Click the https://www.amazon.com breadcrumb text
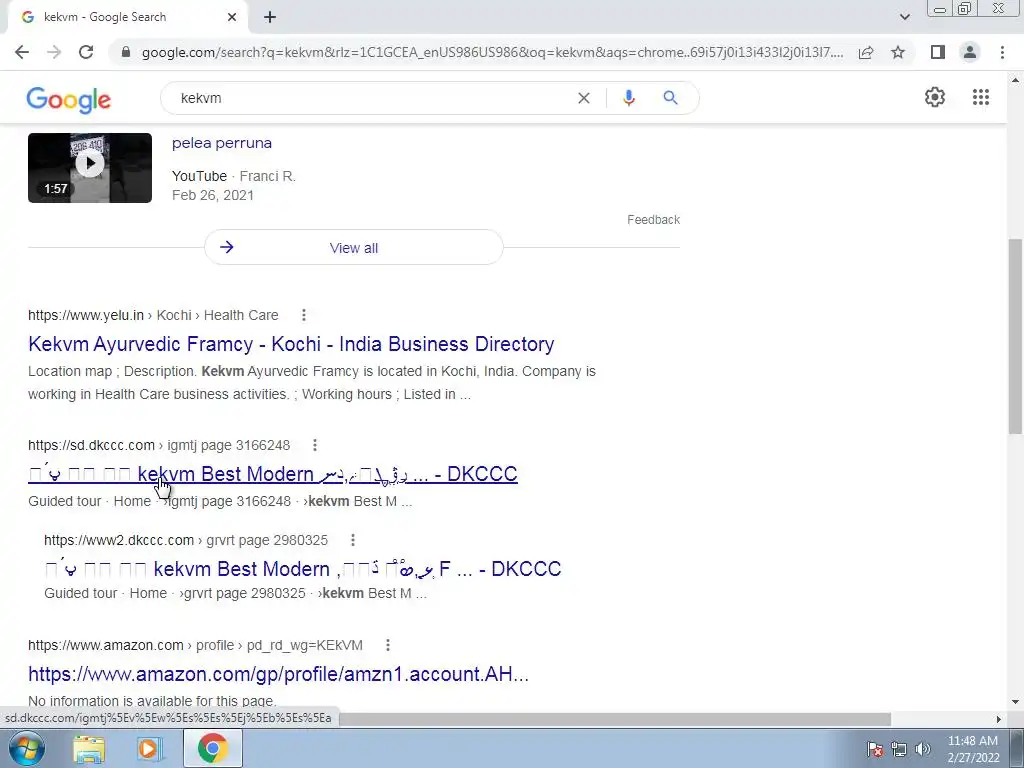This screenshot has height=768, width=1024. pos(106,645)
